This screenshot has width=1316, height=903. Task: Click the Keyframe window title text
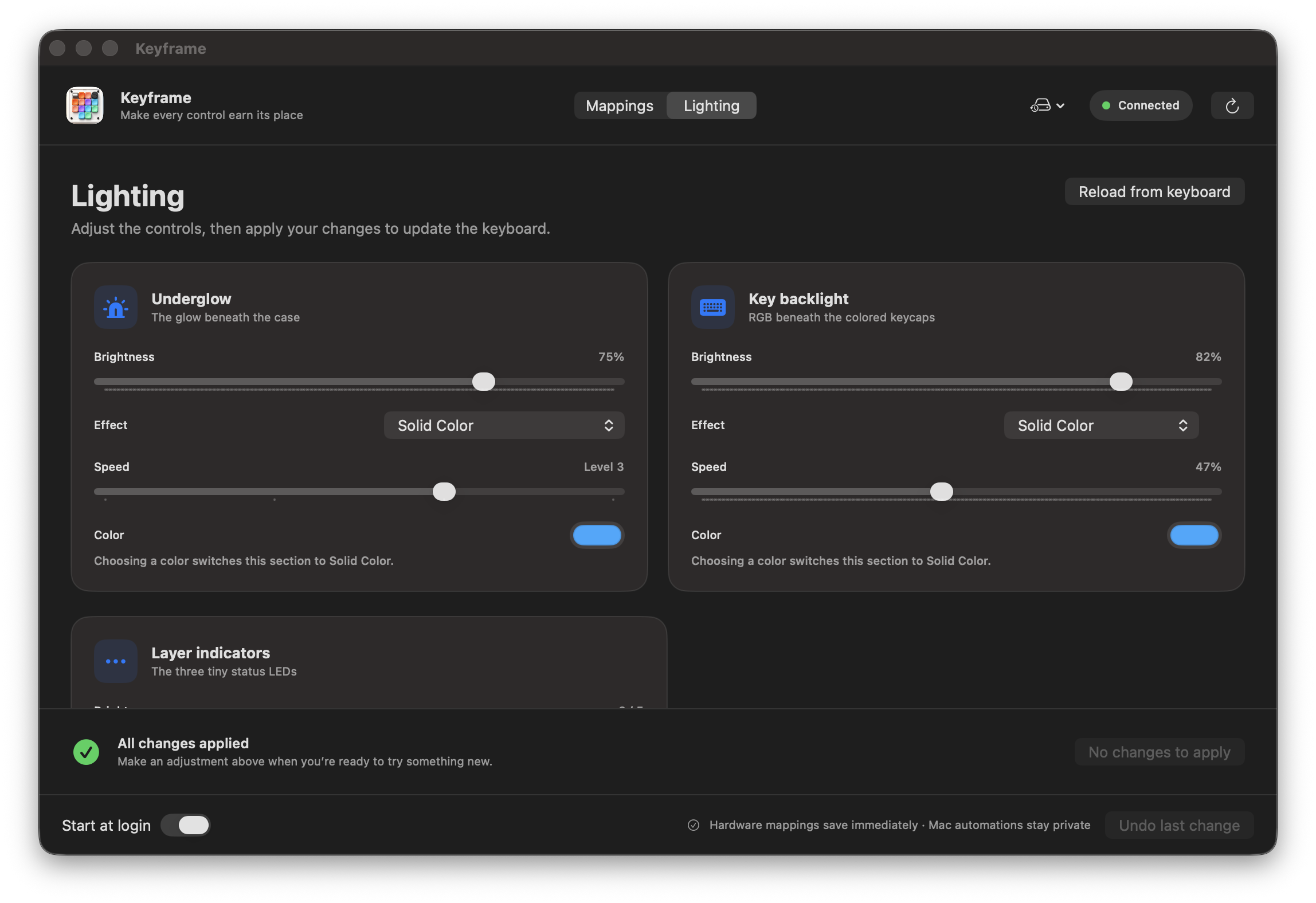tap(171, 48)
